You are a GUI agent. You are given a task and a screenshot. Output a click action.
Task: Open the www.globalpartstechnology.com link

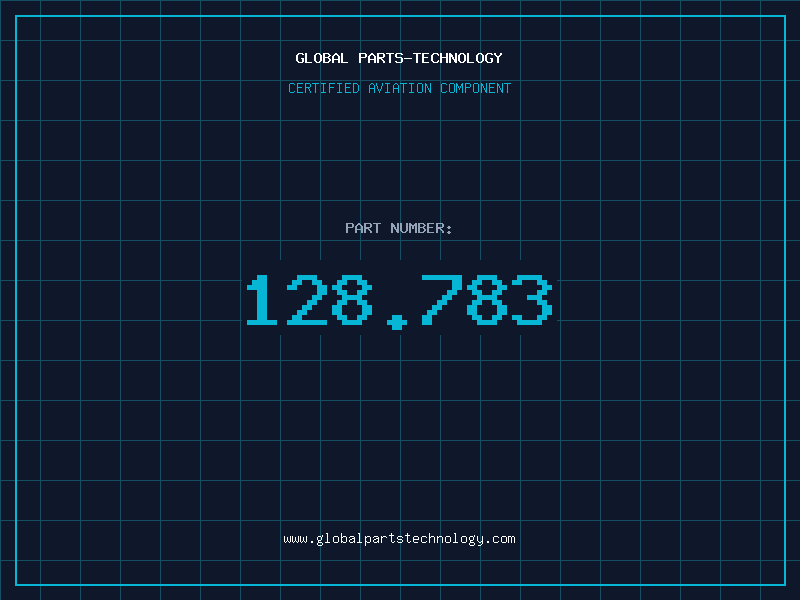coord(399,539)
